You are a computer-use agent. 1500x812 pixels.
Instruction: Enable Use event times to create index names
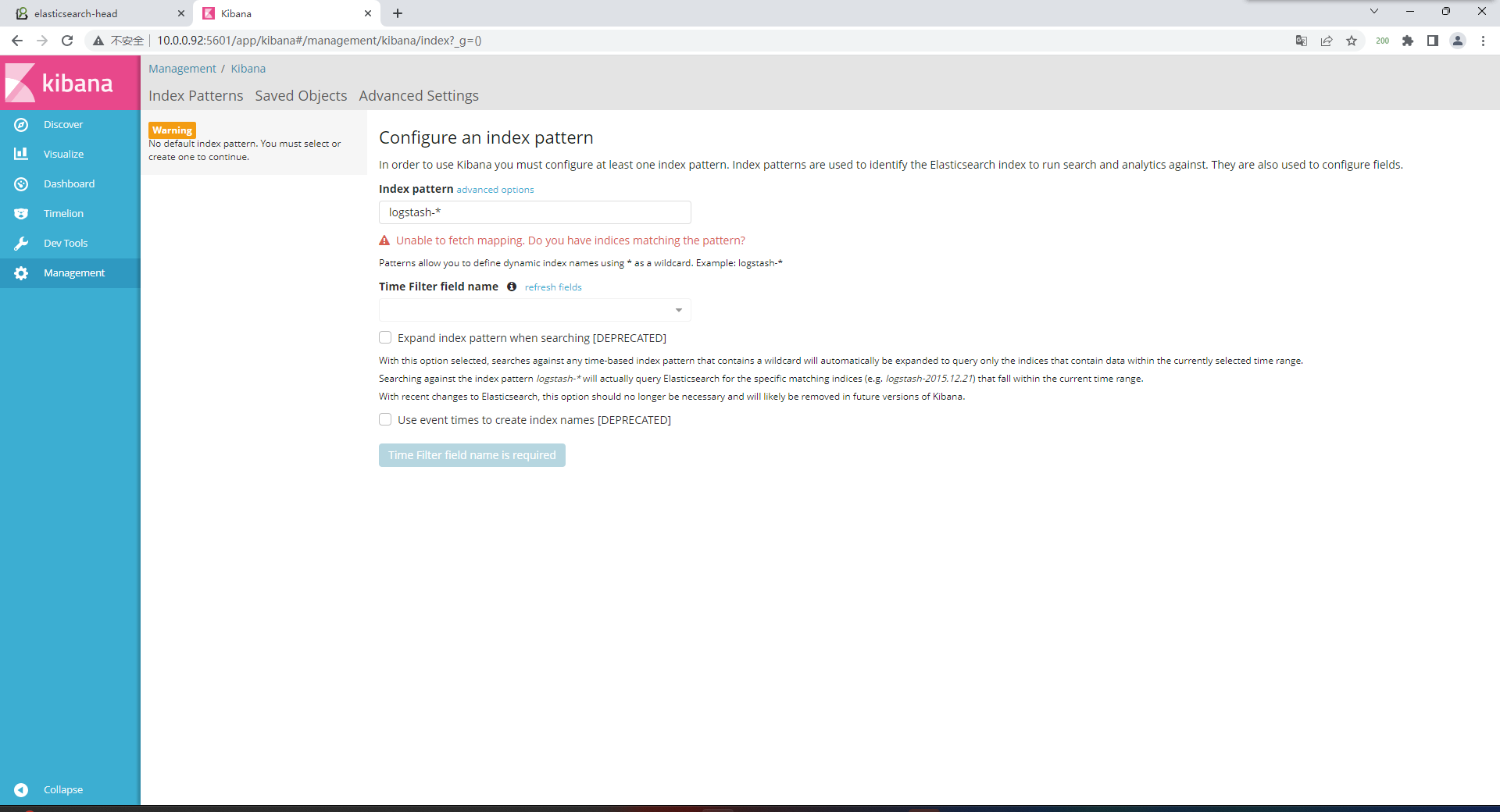pos(385,419)
